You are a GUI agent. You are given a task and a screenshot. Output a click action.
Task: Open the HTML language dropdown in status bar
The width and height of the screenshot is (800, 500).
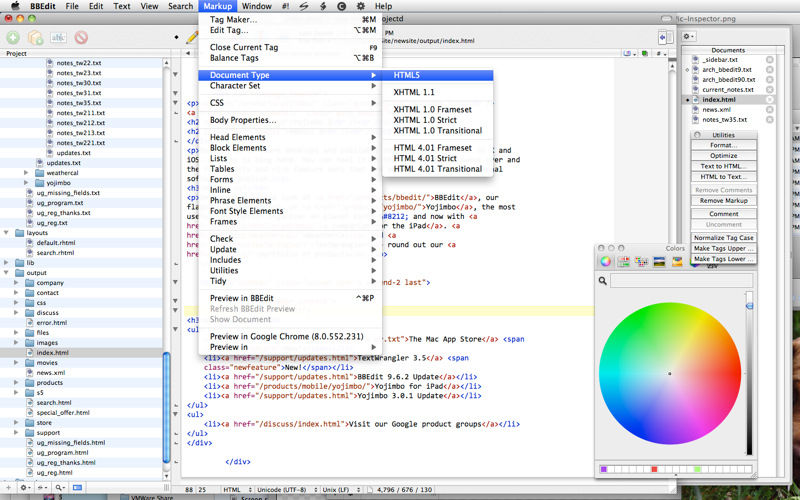click(x=237, y=490)
